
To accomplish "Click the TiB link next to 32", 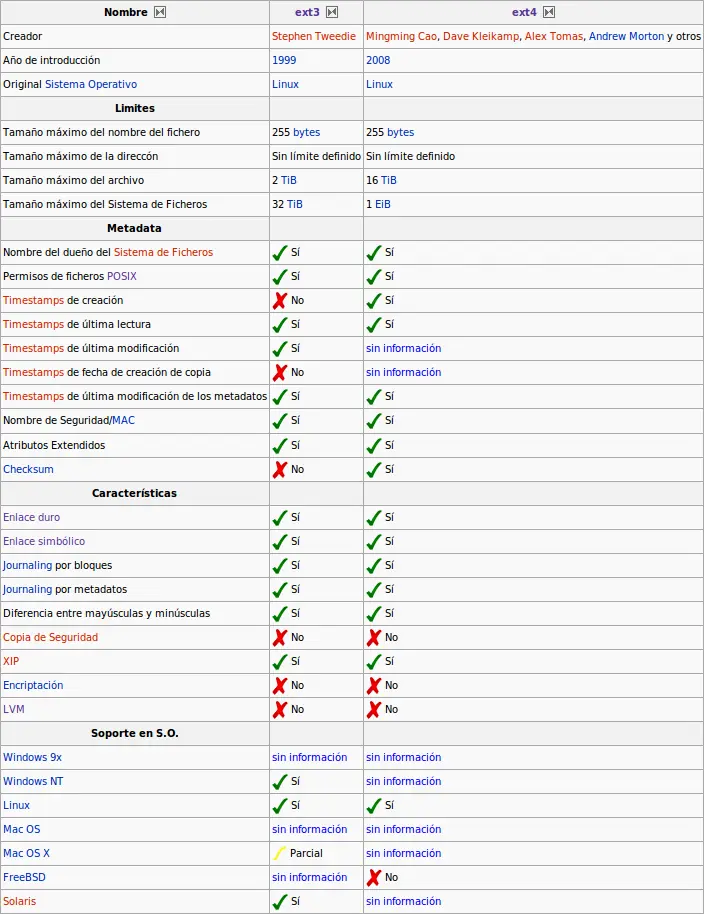I will pos(295,204).
